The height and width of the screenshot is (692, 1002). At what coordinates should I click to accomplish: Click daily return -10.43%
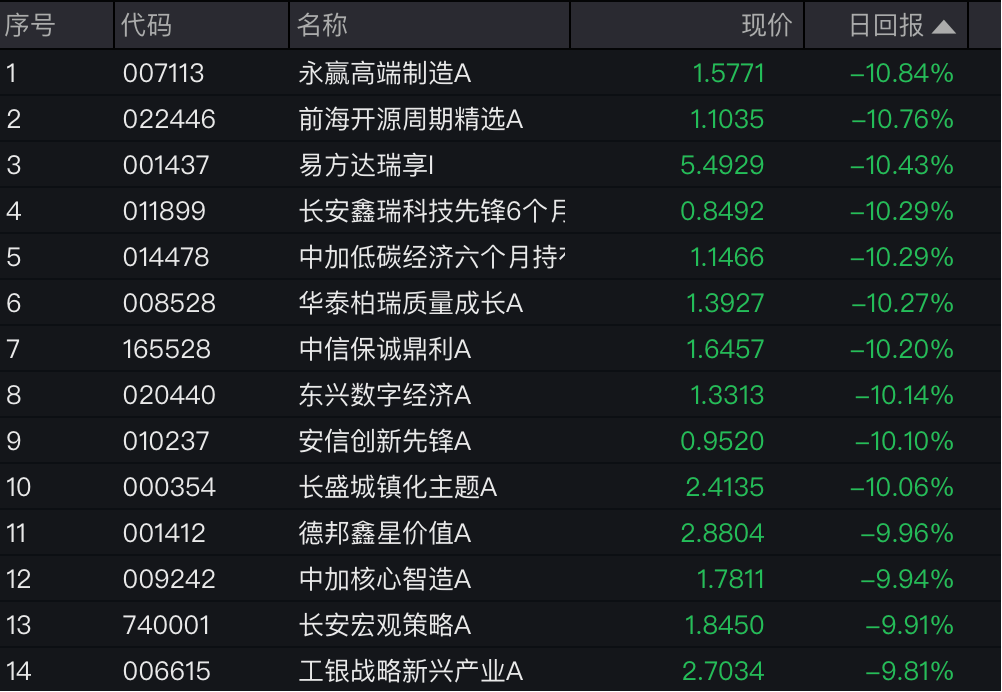(x=902, y=165)
